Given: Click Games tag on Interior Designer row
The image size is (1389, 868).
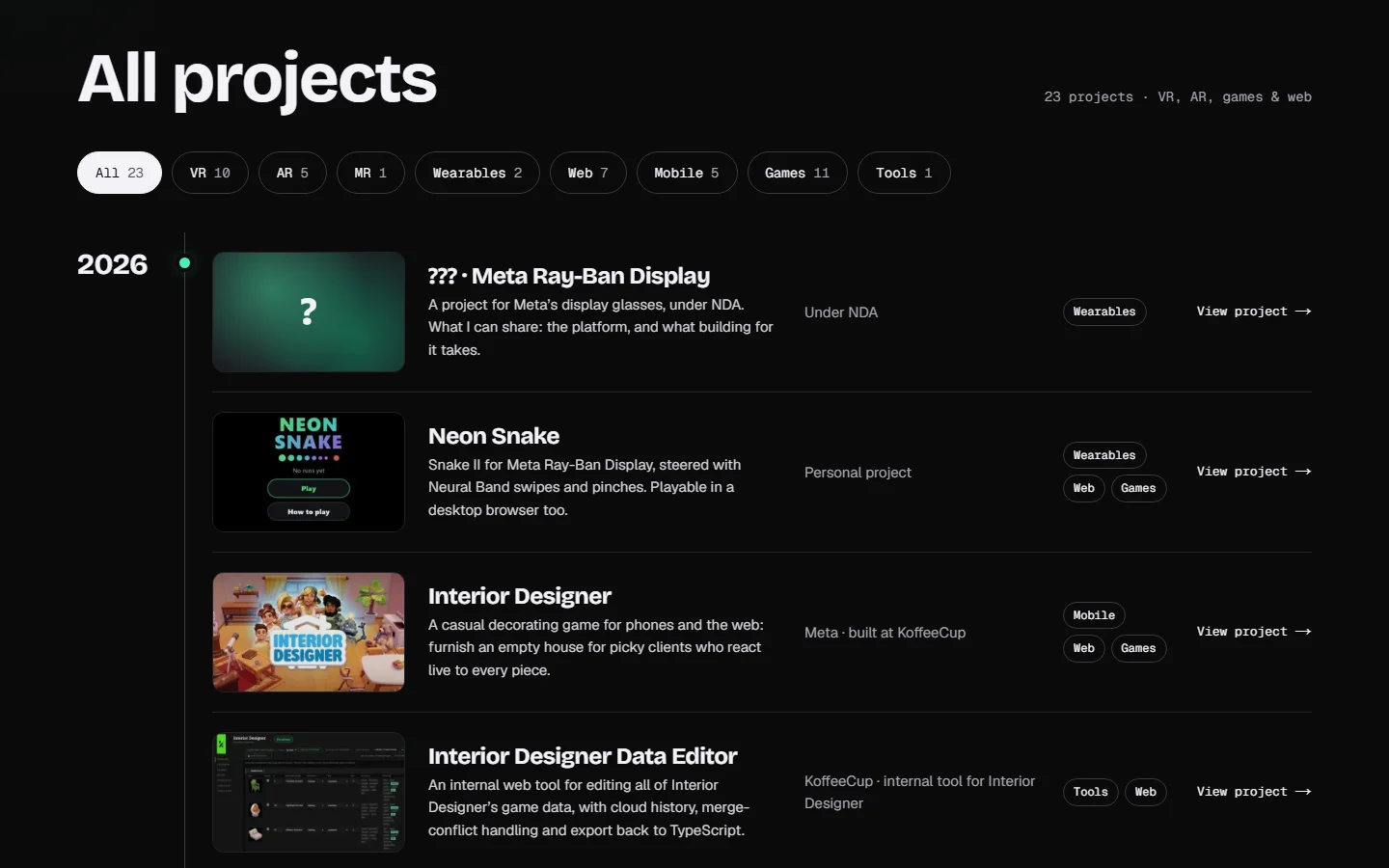Looking at the screenshot, I should (x=1138, y=648).
